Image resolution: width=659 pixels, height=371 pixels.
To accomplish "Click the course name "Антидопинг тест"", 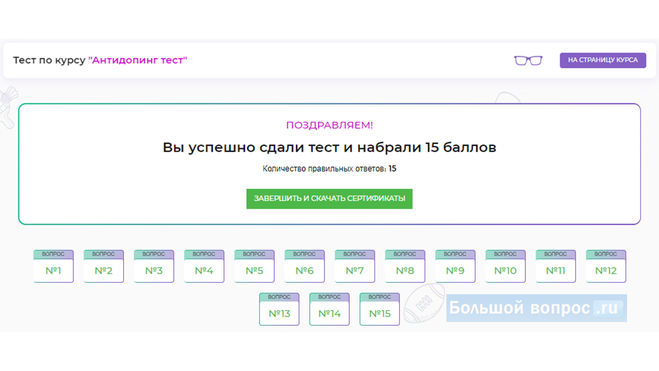I will tap(137, 60).
